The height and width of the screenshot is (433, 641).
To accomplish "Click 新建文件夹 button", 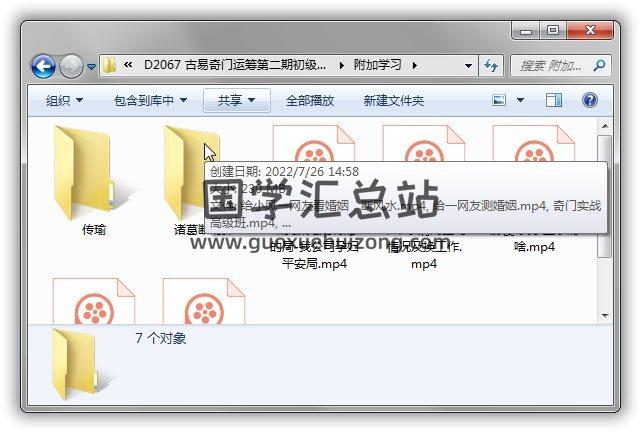I will coord(394,100).
